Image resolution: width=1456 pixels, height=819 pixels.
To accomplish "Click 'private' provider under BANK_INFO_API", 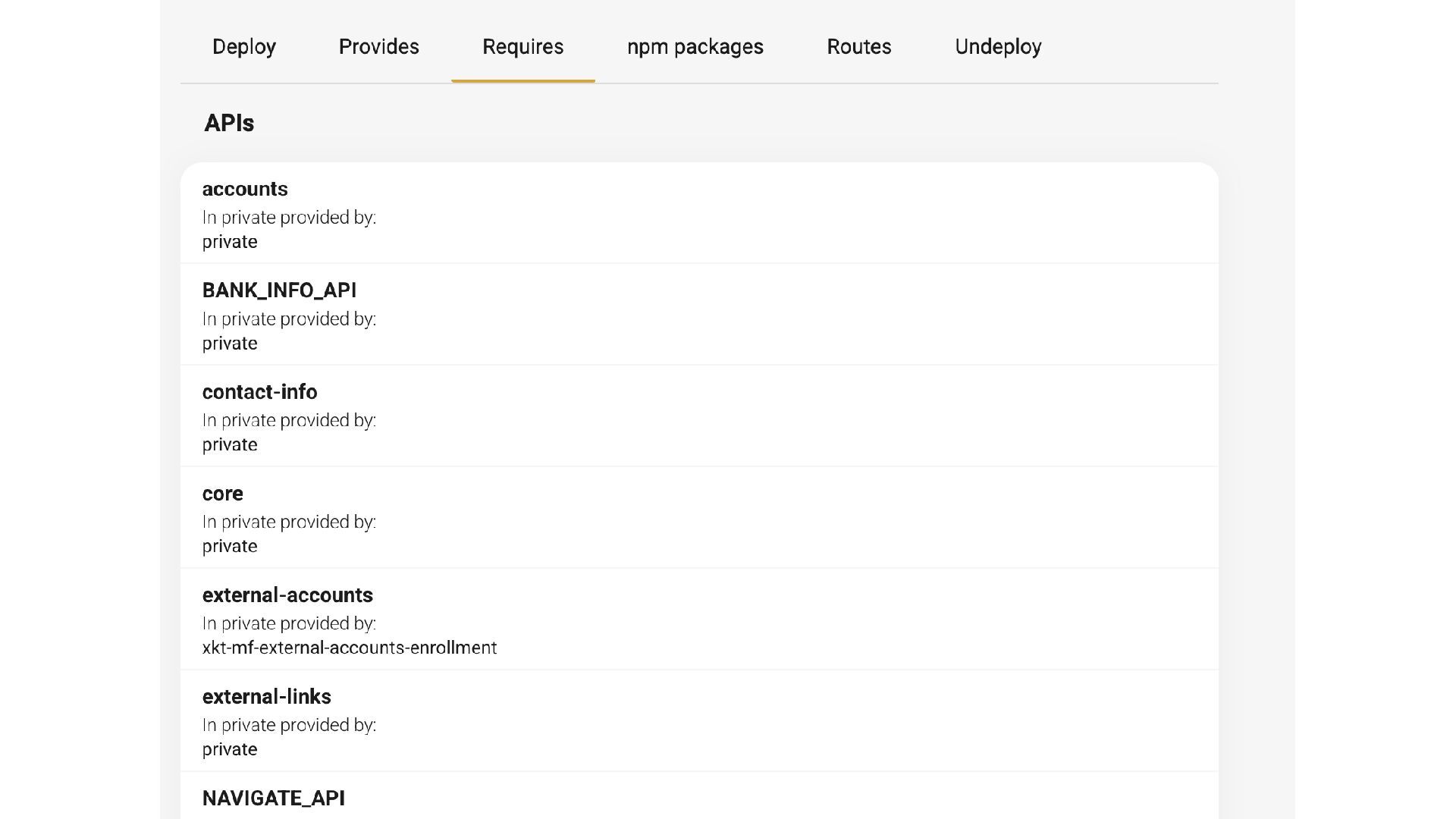I will 230,344.
